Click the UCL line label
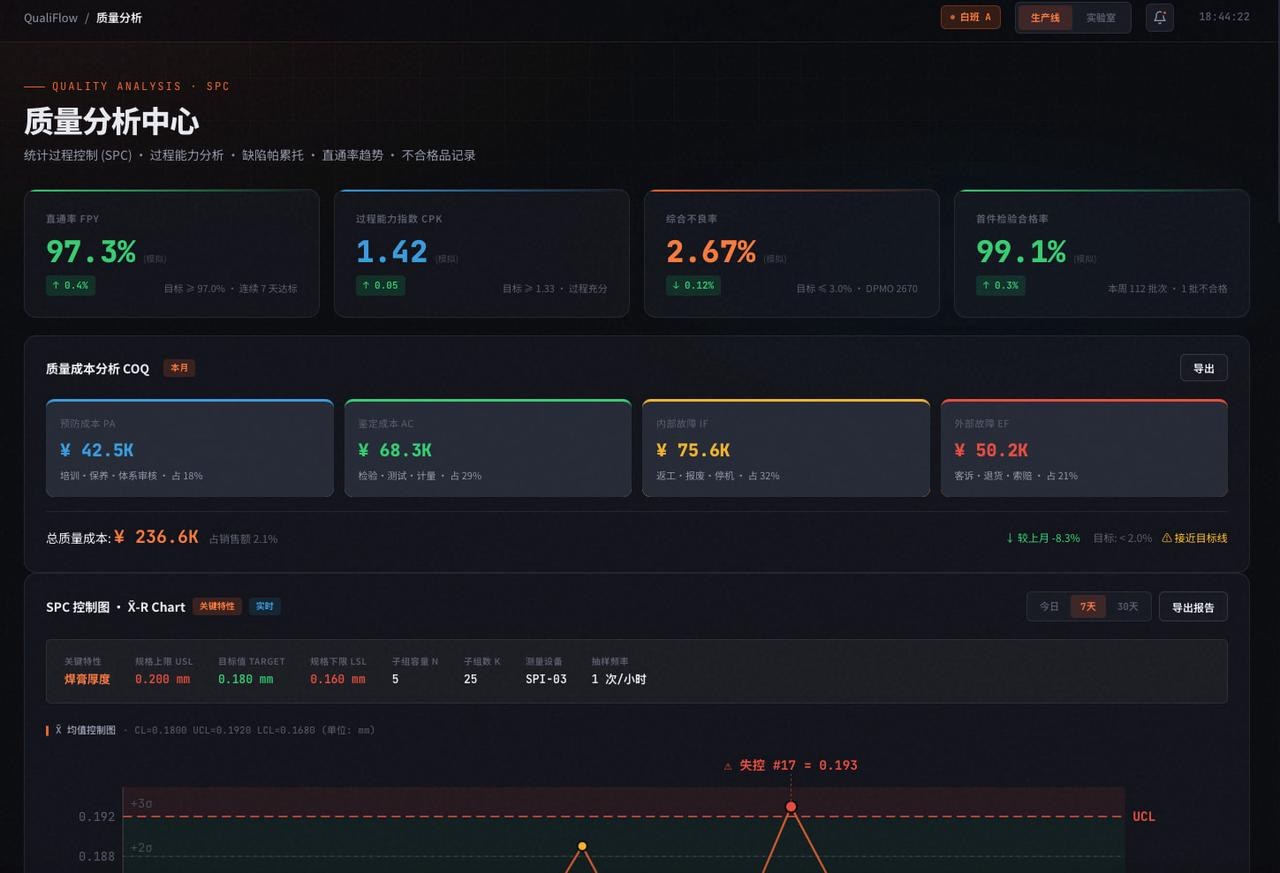 1144,816
